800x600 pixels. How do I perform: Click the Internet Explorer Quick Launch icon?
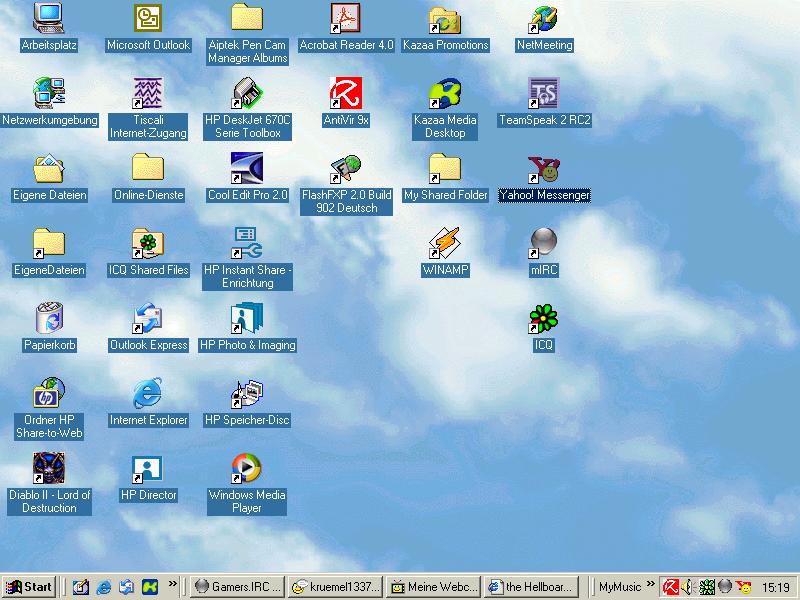pos(103,587)
